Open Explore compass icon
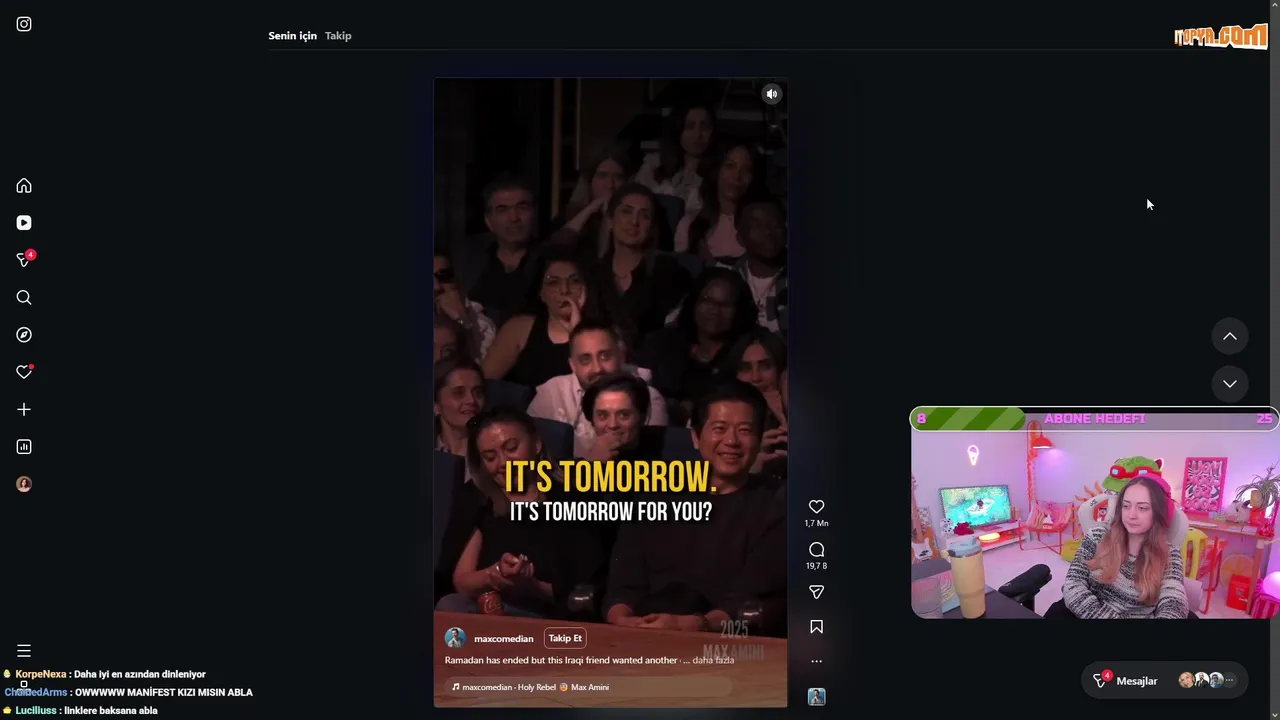Screen dimensions: 1280x720 [x=24, y=335]
